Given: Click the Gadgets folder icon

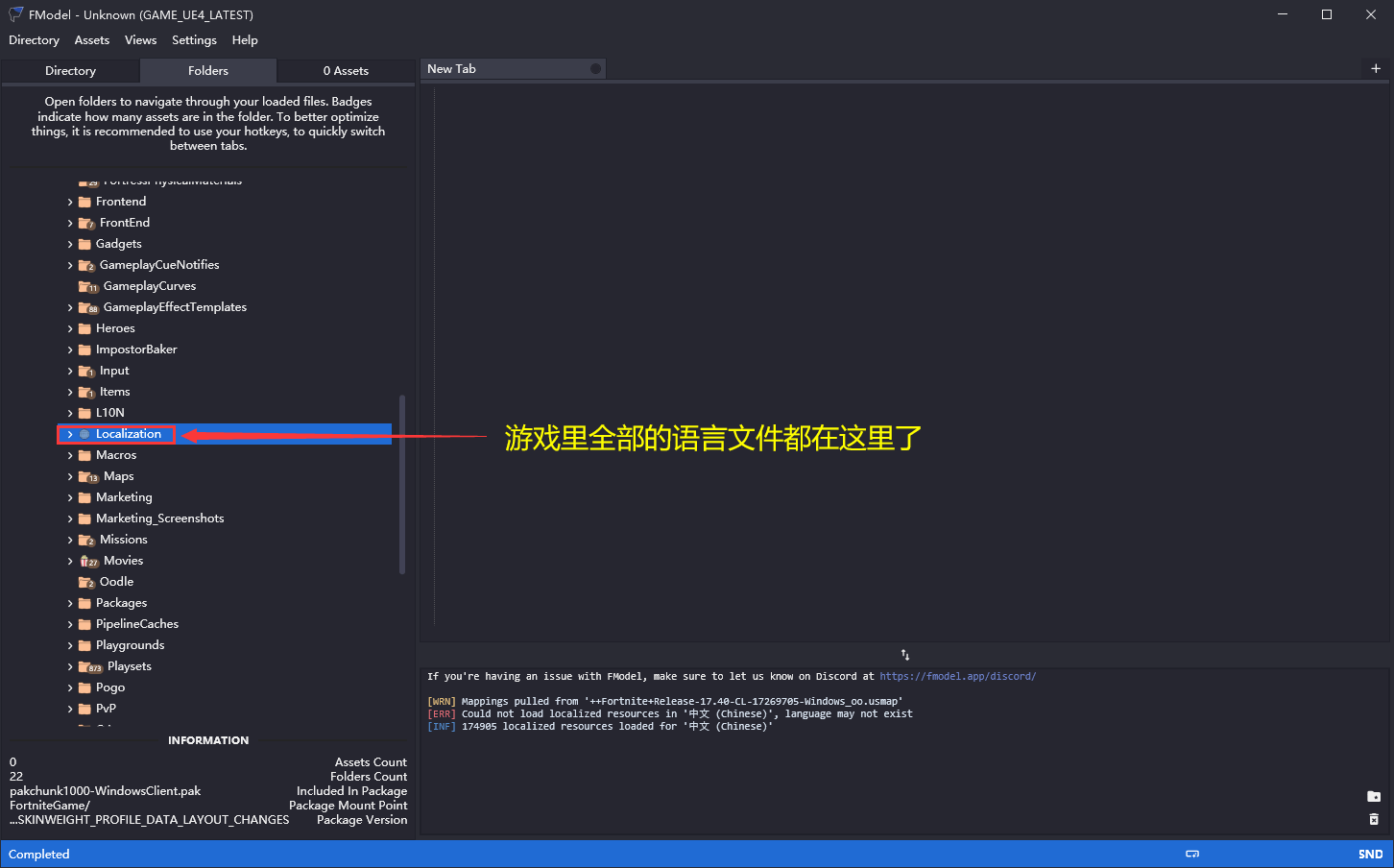Looking at the screenshot, I should tap(84, 244).
